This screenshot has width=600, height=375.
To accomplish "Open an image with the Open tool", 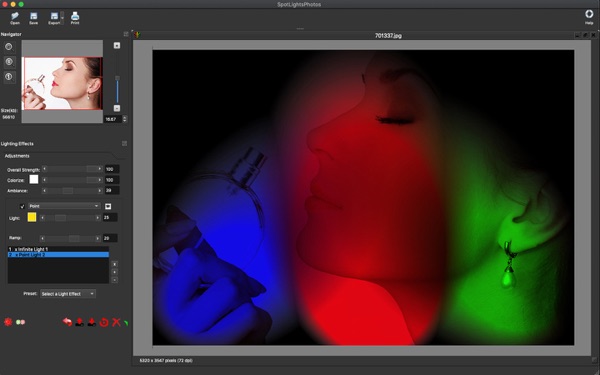I will [15, 18].
